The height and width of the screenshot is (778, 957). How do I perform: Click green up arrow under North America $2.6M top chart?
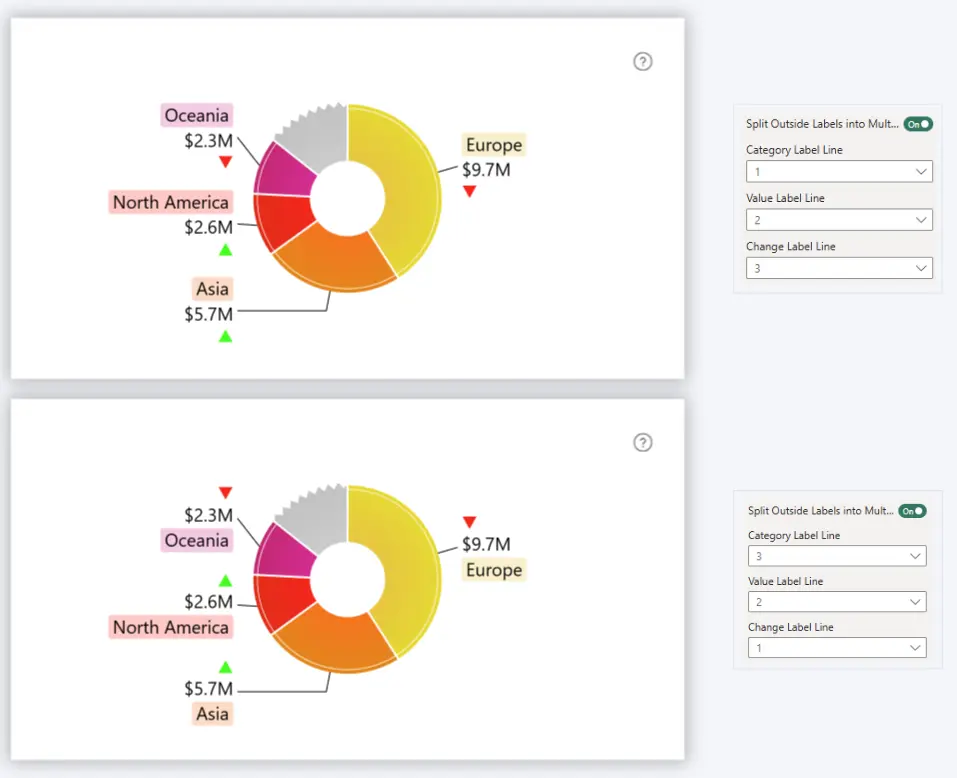point(225,250)
